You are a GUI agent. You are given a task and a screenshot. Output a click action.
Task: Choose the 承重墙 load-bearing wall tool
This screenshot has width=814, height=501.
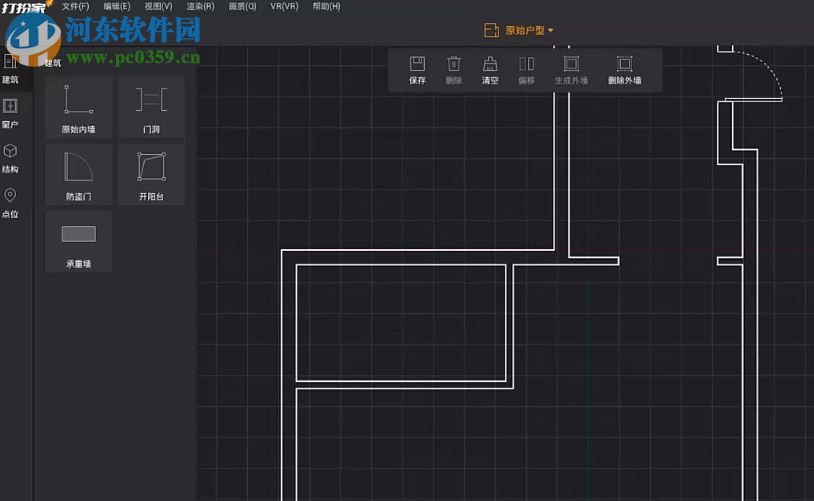click(79, 241)
